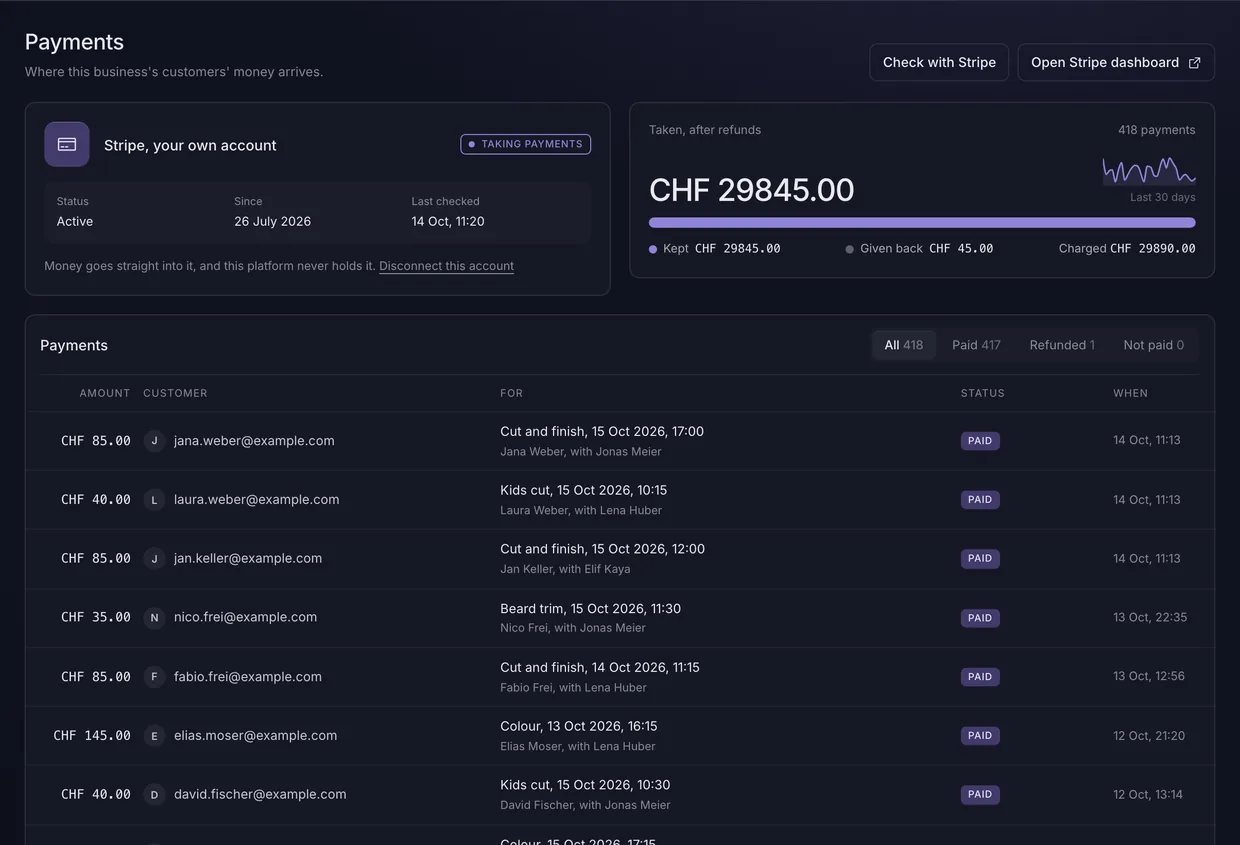Image resolution: width=1240 pixels, height=845 pixels.
Task: Click the Stripe card icon tile
Action: (67, 144)
